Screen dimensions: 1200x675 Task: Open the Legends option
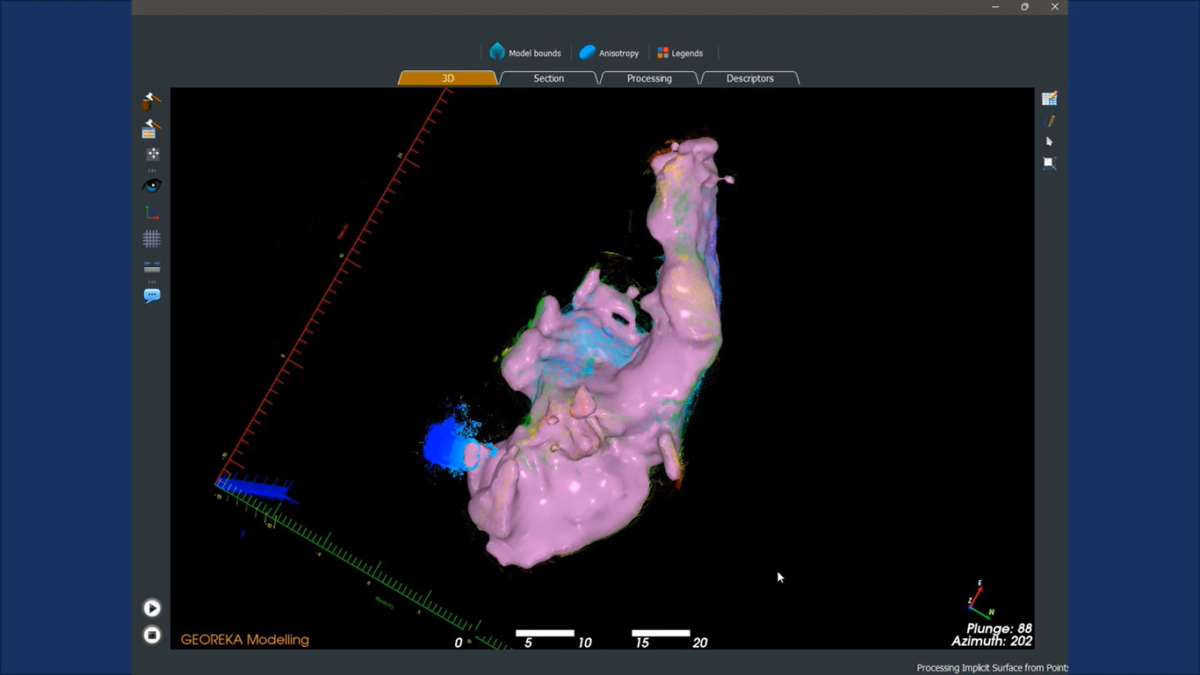(x=680, y=53)
